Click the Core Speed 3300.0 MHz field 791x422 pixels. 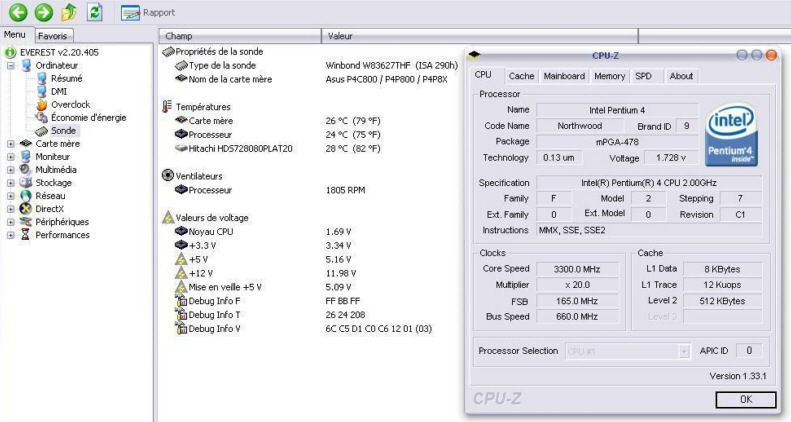click(577, 269)
